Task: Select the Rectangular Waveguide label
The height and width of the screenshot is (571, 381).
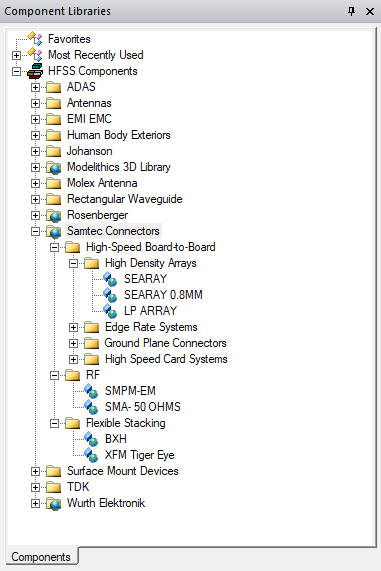Action: (x=125, y=199)
